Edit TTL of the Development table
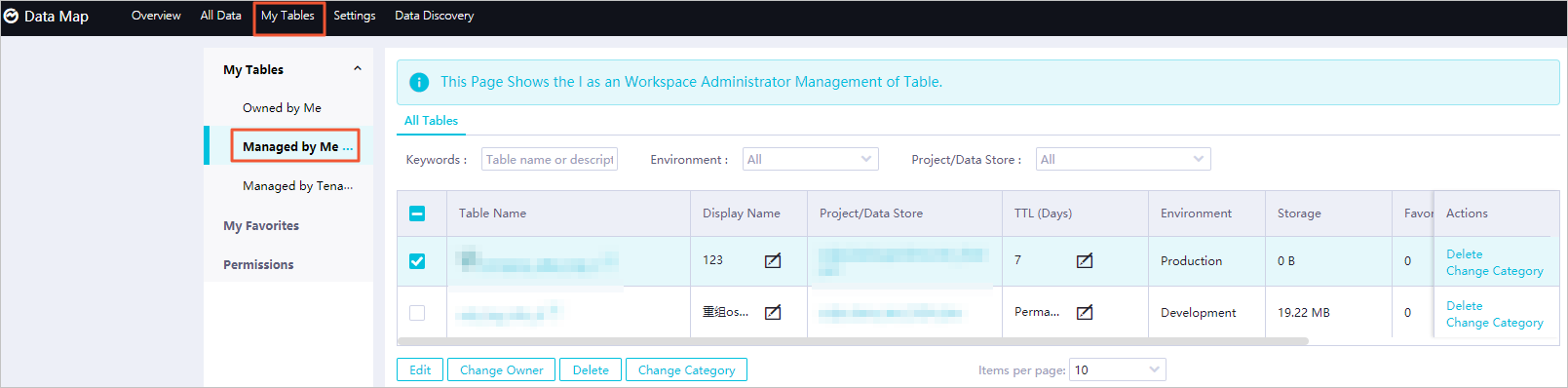1568x388 pixels. pos(1085,312)
